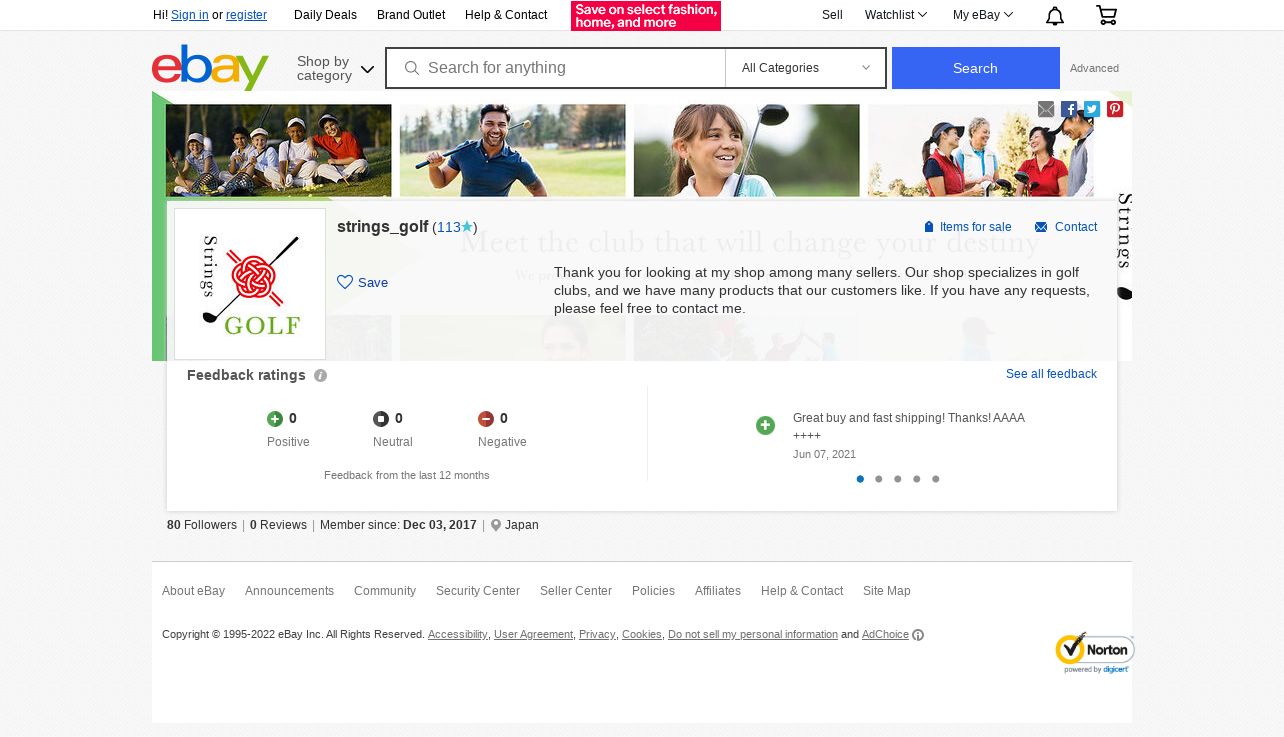Open Community footer link
This screenshot has width=1284, height=737.
[385, 591]
